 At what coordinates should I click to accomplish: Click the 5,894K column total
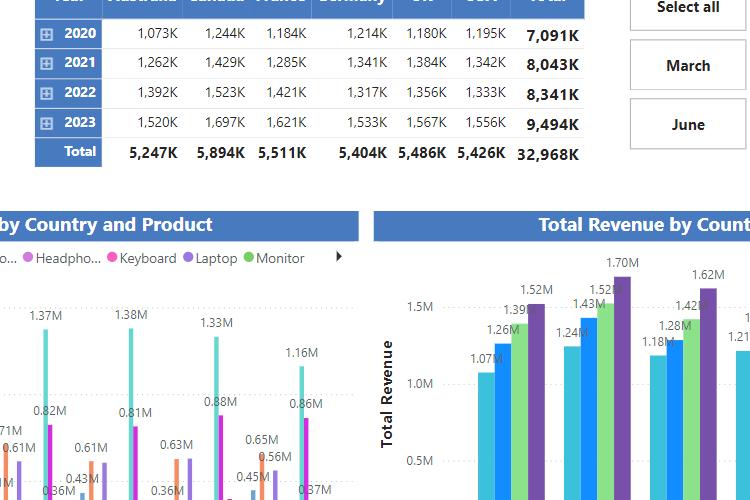[x=221, y=153]
